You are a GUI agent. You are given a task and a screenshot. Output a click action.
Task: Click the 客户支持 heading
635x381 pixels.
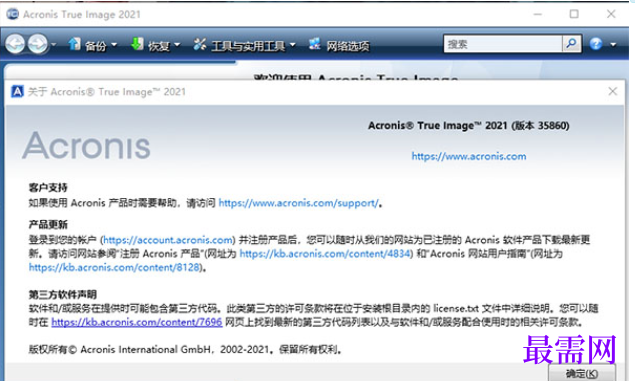click(48, 187)
